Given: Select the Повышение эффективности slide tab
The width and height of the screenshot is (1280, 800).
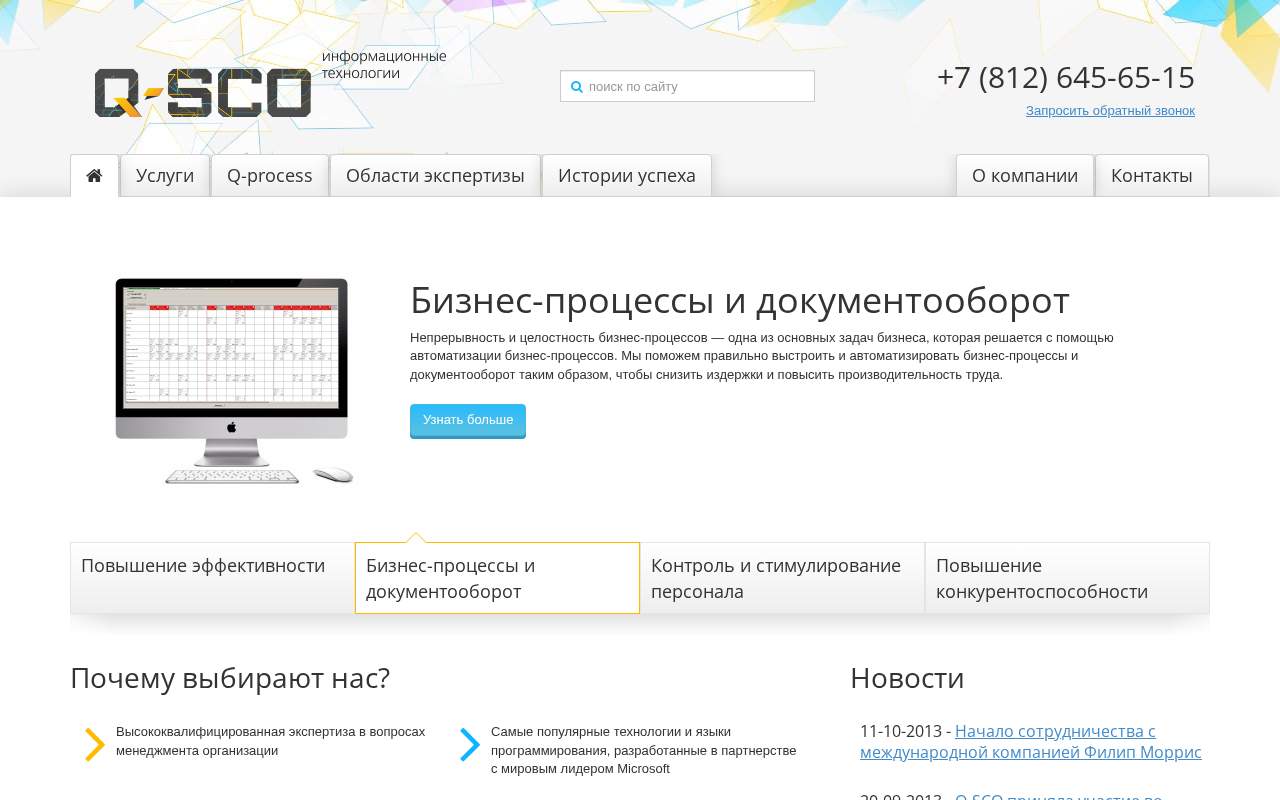Looking at the screenshot, I should (x=212, y=578).
